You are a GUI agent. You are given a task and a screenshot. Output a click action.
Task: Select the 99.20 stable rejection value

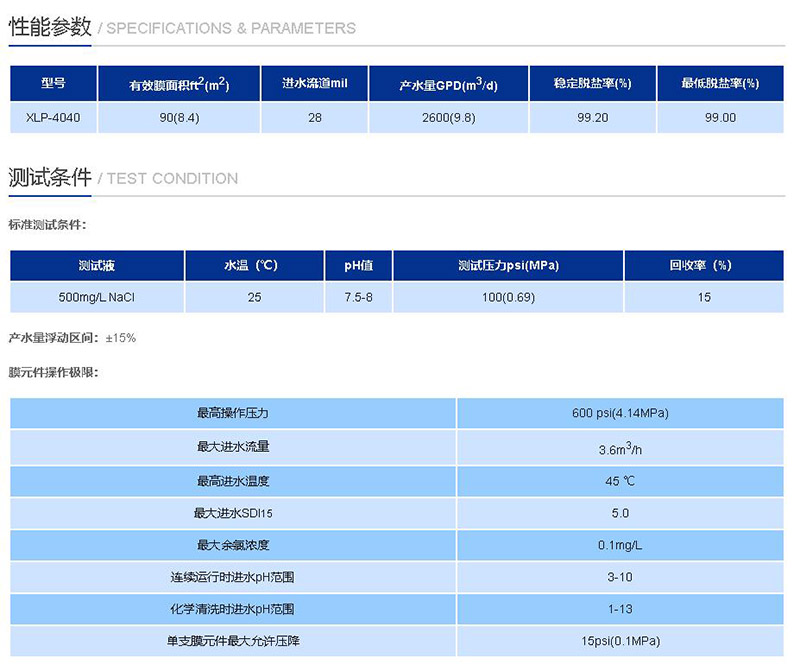[591, 118]
